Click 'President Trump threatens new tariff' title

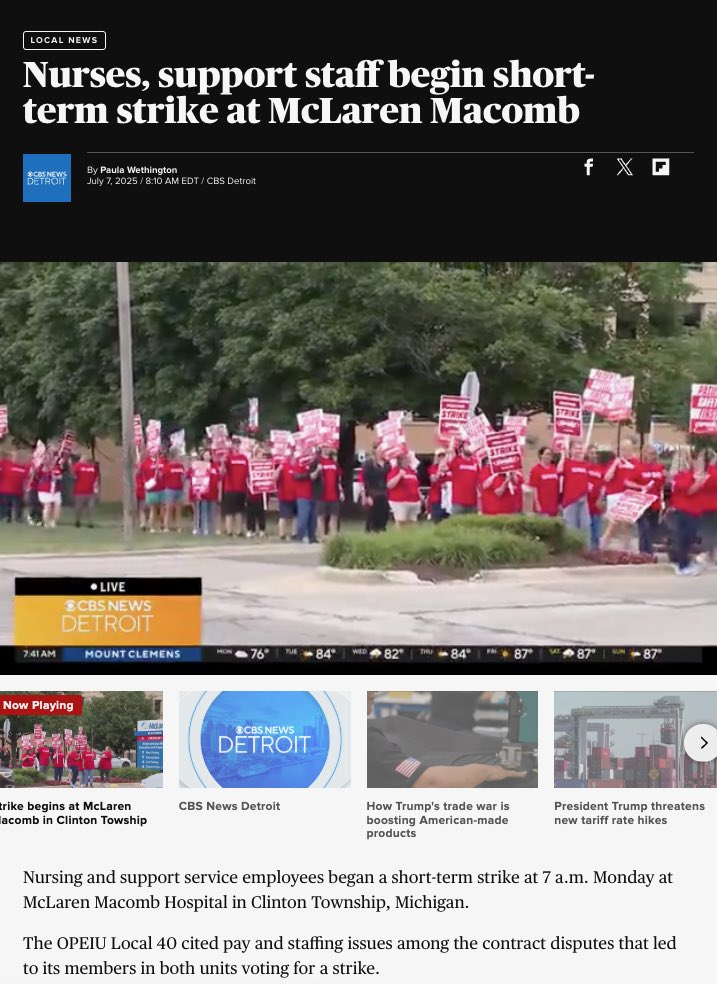pyautogui.click(x=630, y=813)
